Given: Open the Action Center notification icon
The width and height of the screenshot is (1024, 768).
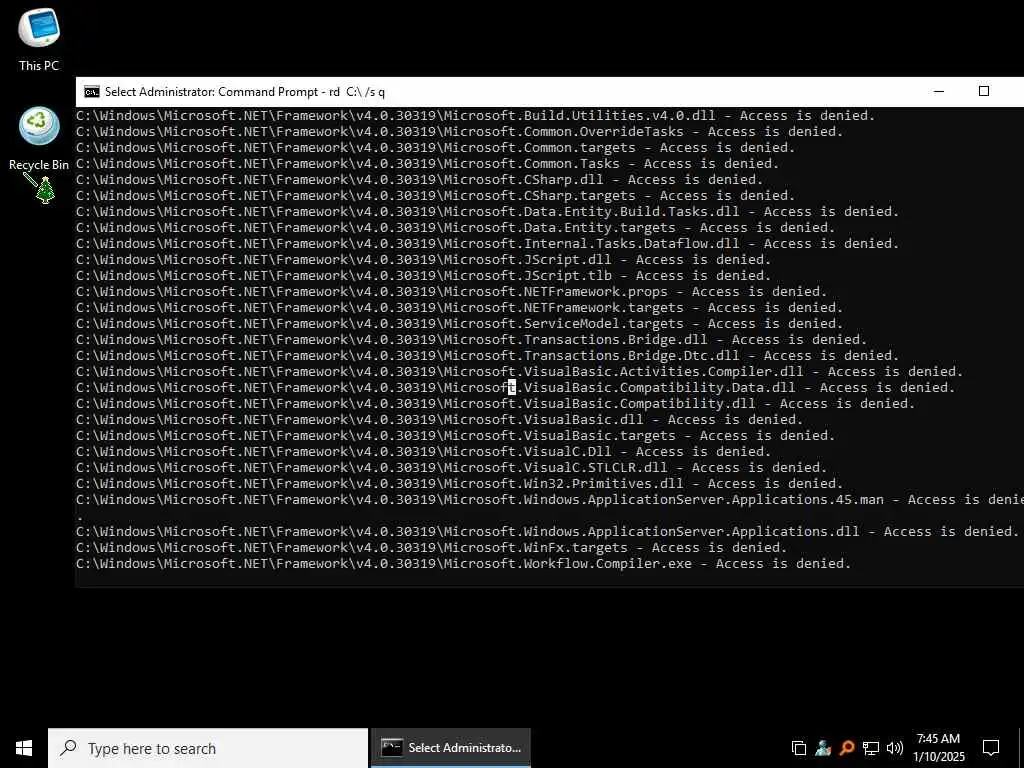Looking at the screenshot, I should [991, 748].
